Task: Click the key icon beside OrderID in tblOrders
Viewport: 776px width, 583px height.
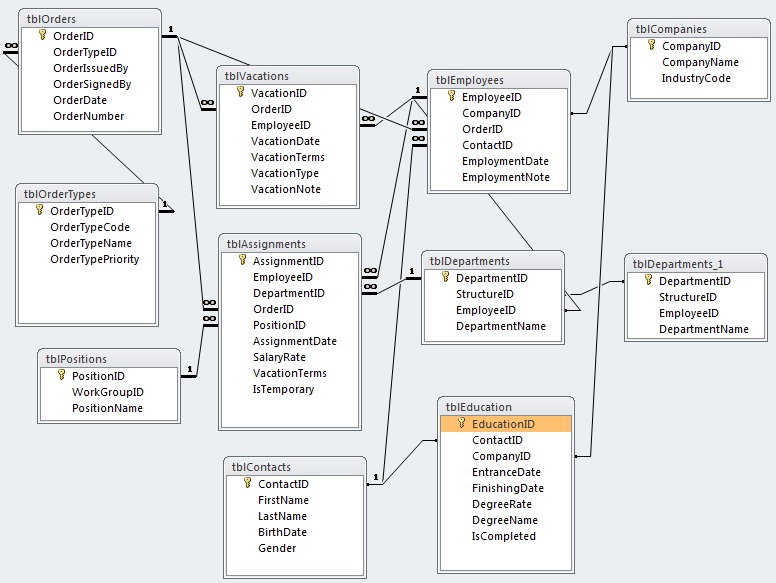Action: [x=43, y=35]
